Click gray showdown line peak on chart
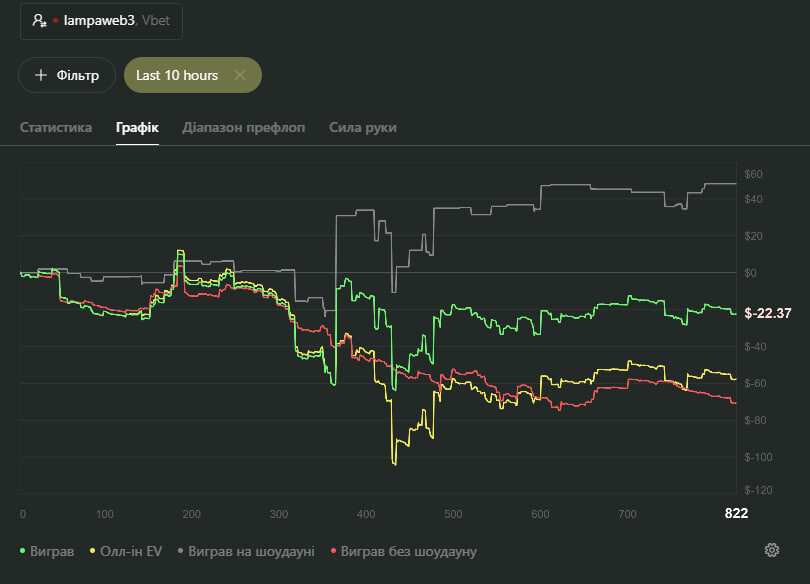The image size is (810, 584). 720,184
